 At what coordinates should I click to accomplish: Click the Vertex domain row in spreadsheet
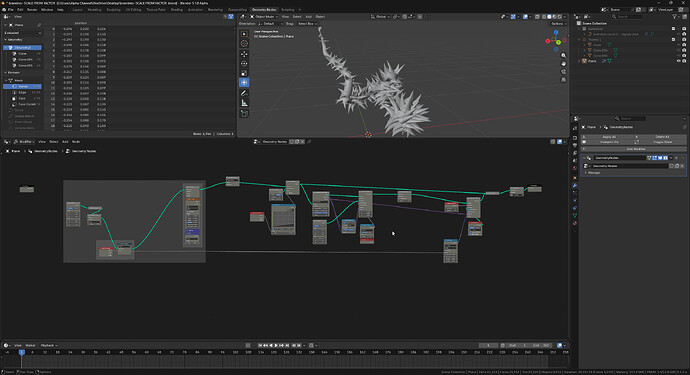pyautogui.click(x=22, y=86)
